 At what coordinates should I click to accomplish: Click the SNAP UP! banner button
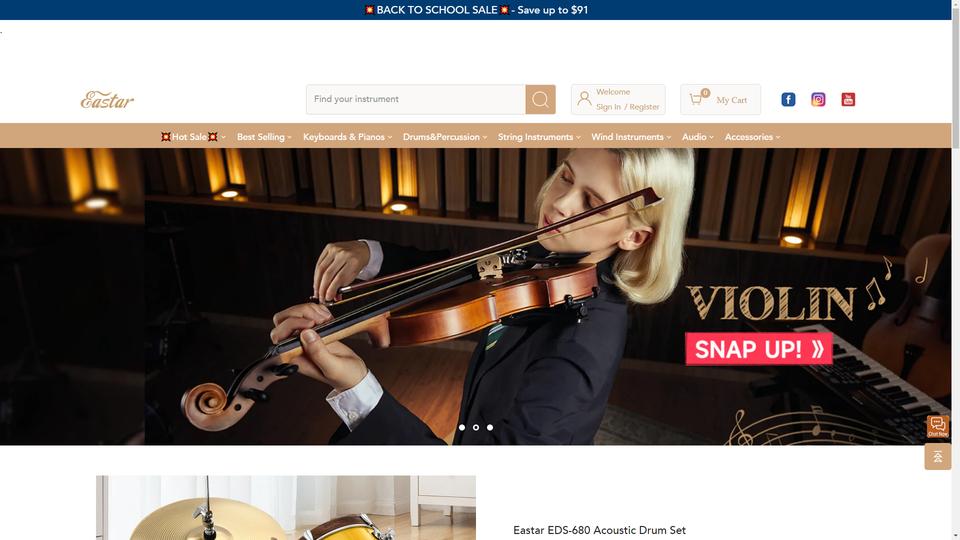[759, 349]
